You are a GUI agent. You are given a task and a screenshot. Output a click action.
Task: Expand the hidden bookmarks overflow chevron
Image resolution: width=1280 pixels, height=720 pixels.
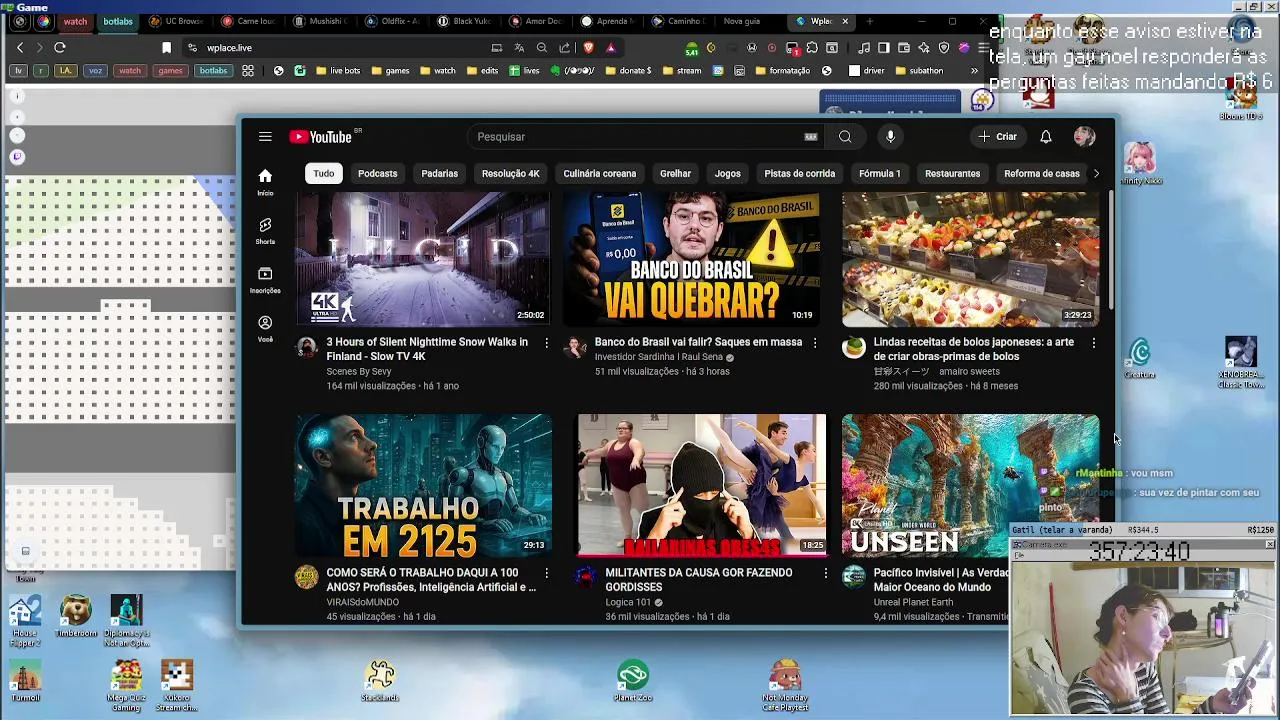(x=974, y=71)
